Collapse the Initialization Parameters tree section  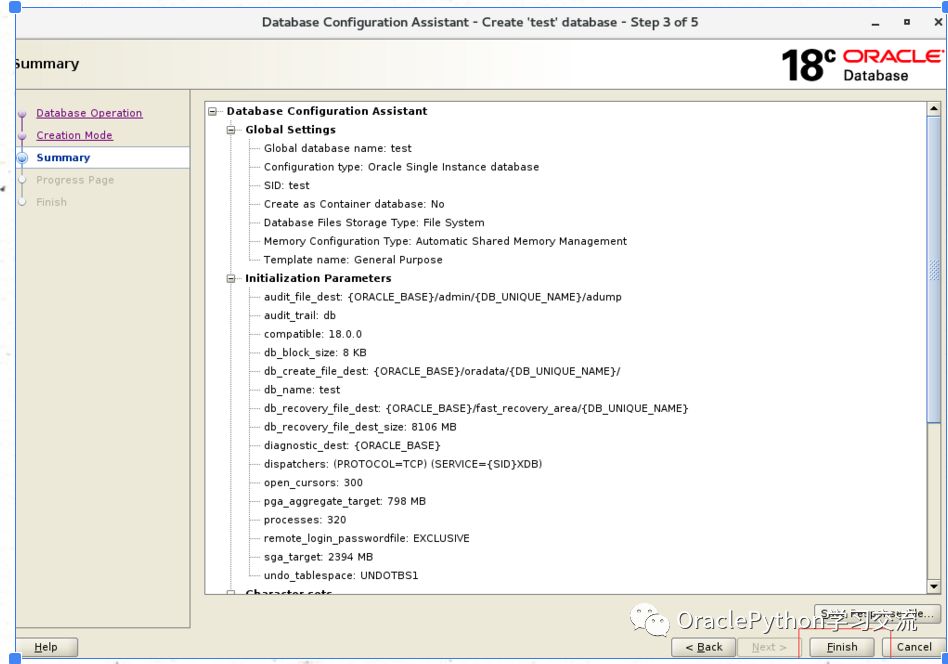point(231,279)
